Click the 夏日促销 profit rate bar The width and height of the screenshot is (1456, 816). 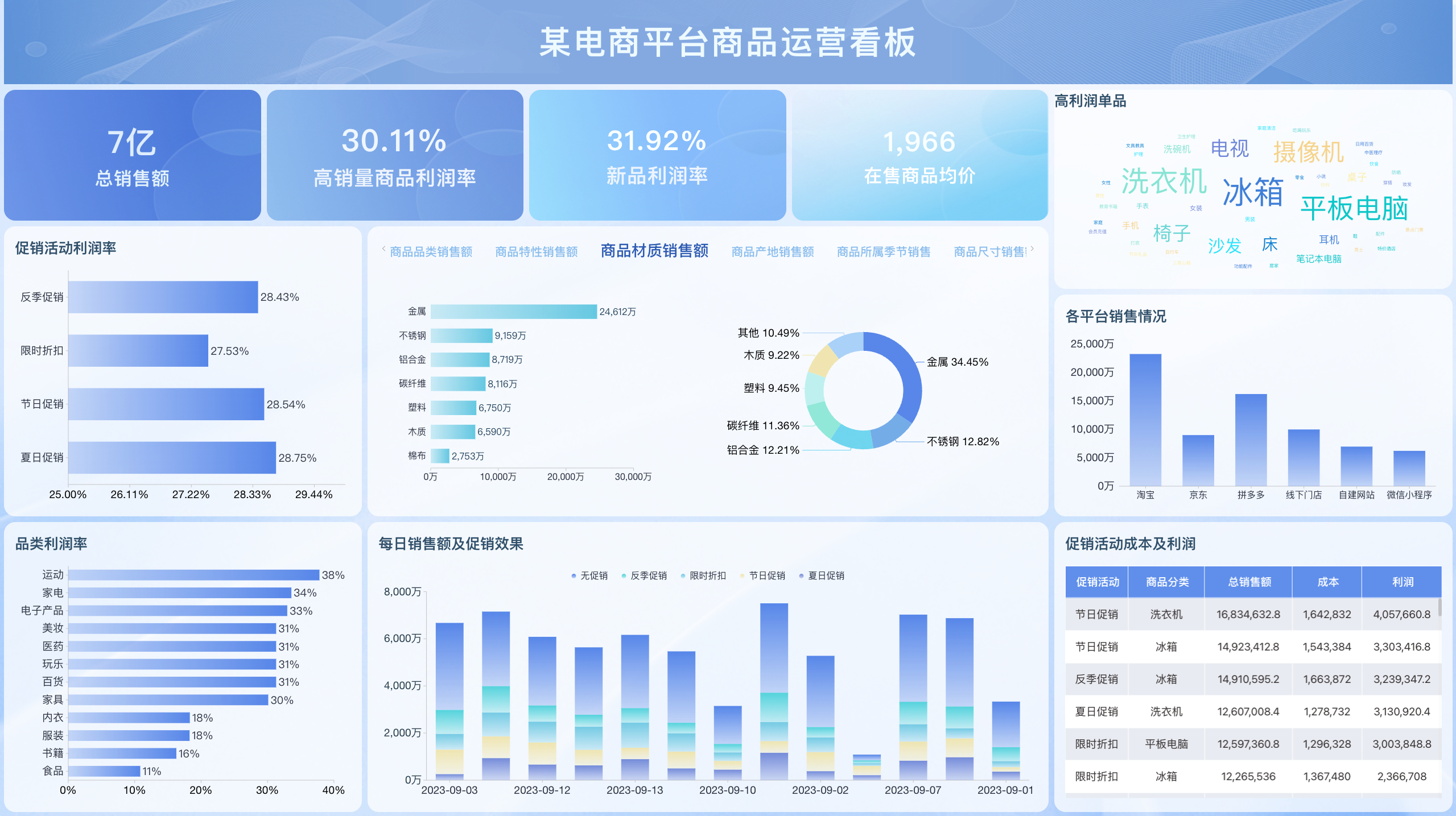coord(172,458)
